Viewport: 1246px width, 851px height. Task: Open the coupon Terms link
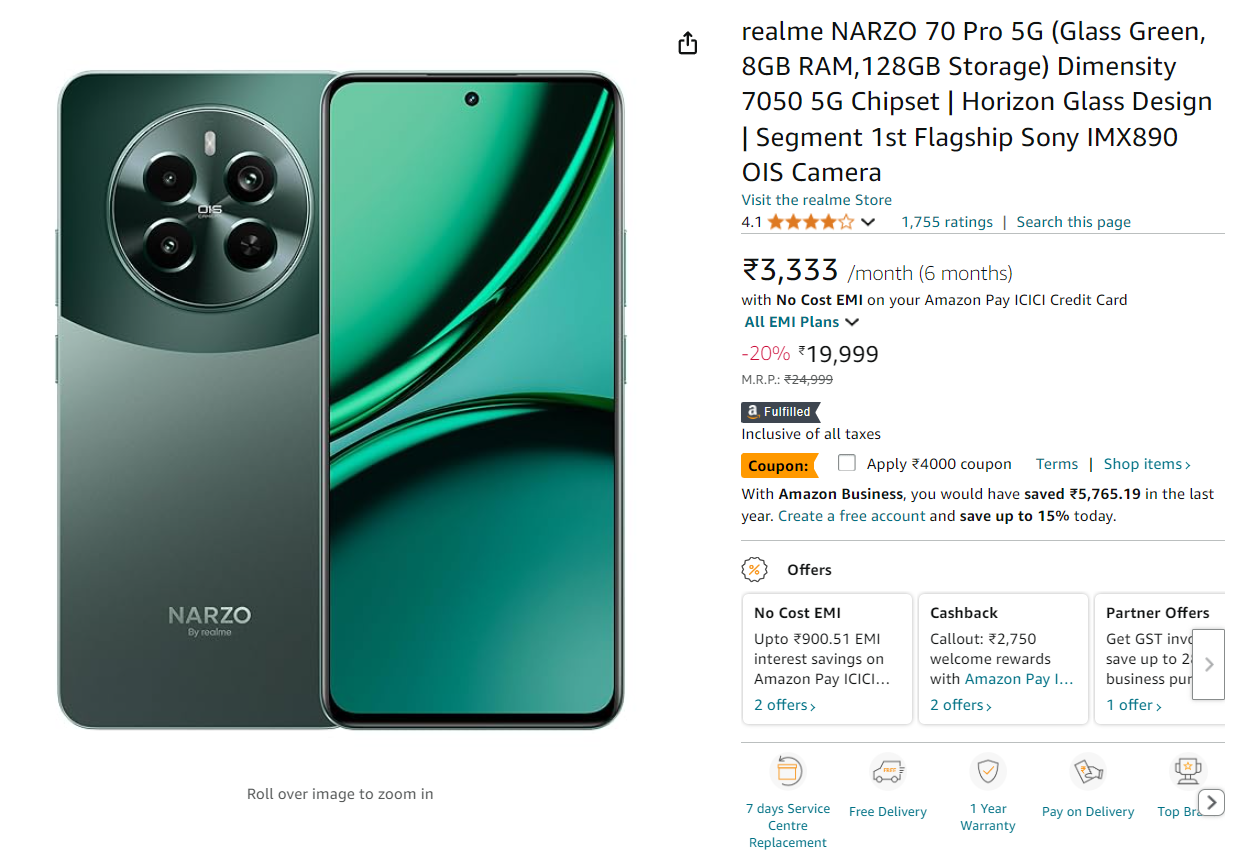coord(1057,463)
